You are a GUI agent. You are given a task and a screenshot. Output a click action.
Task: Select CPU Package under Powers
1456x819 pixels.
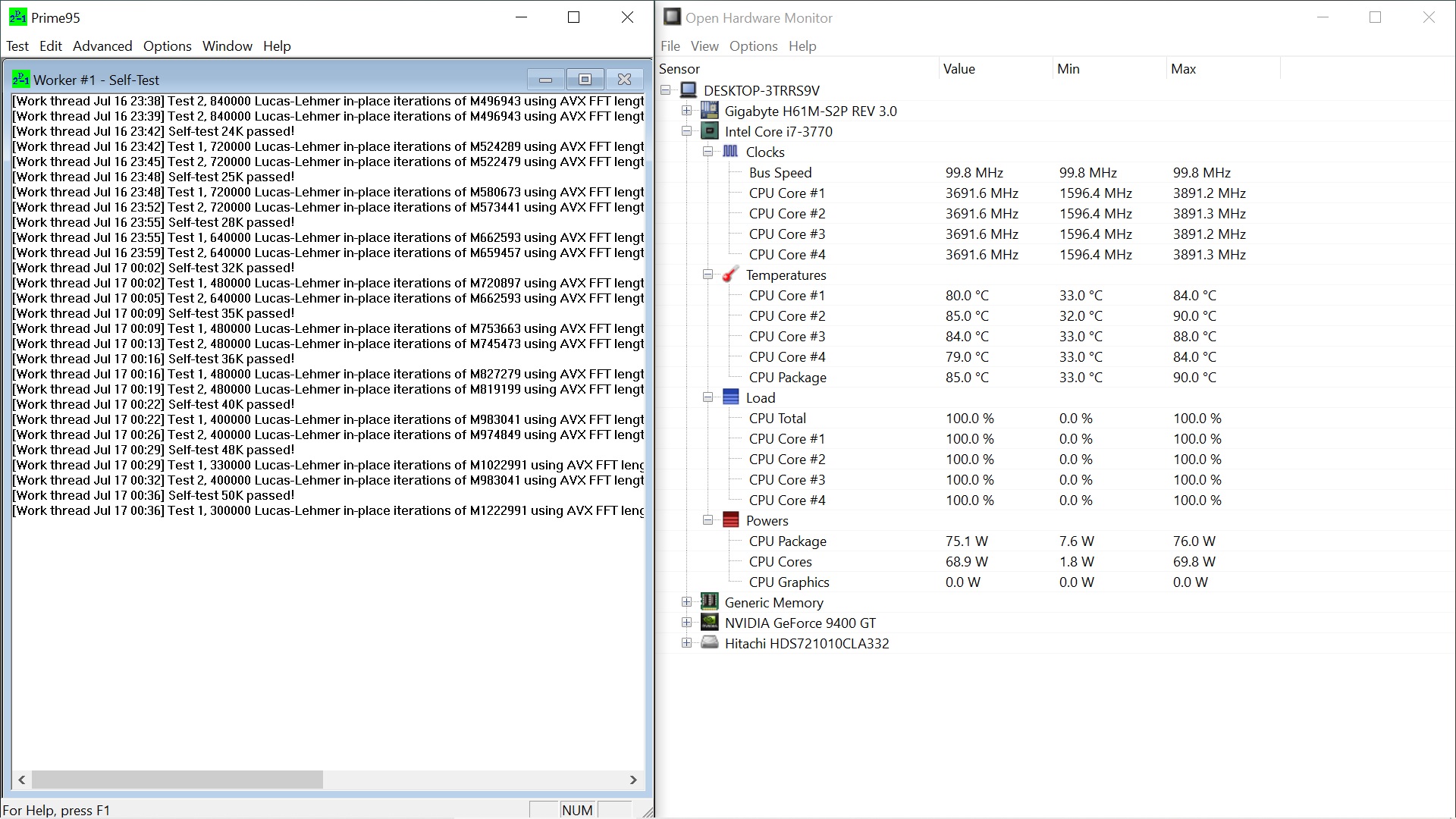point(788,541)
